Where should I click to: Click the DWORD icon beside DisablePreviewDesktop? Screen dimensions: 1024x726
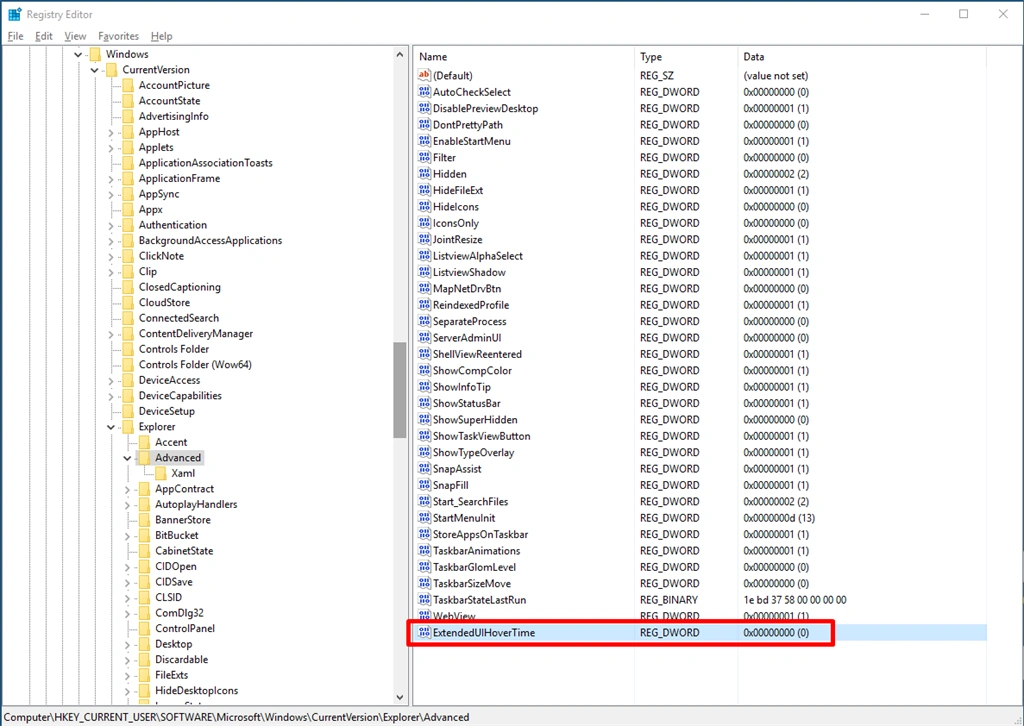point(424,108)
